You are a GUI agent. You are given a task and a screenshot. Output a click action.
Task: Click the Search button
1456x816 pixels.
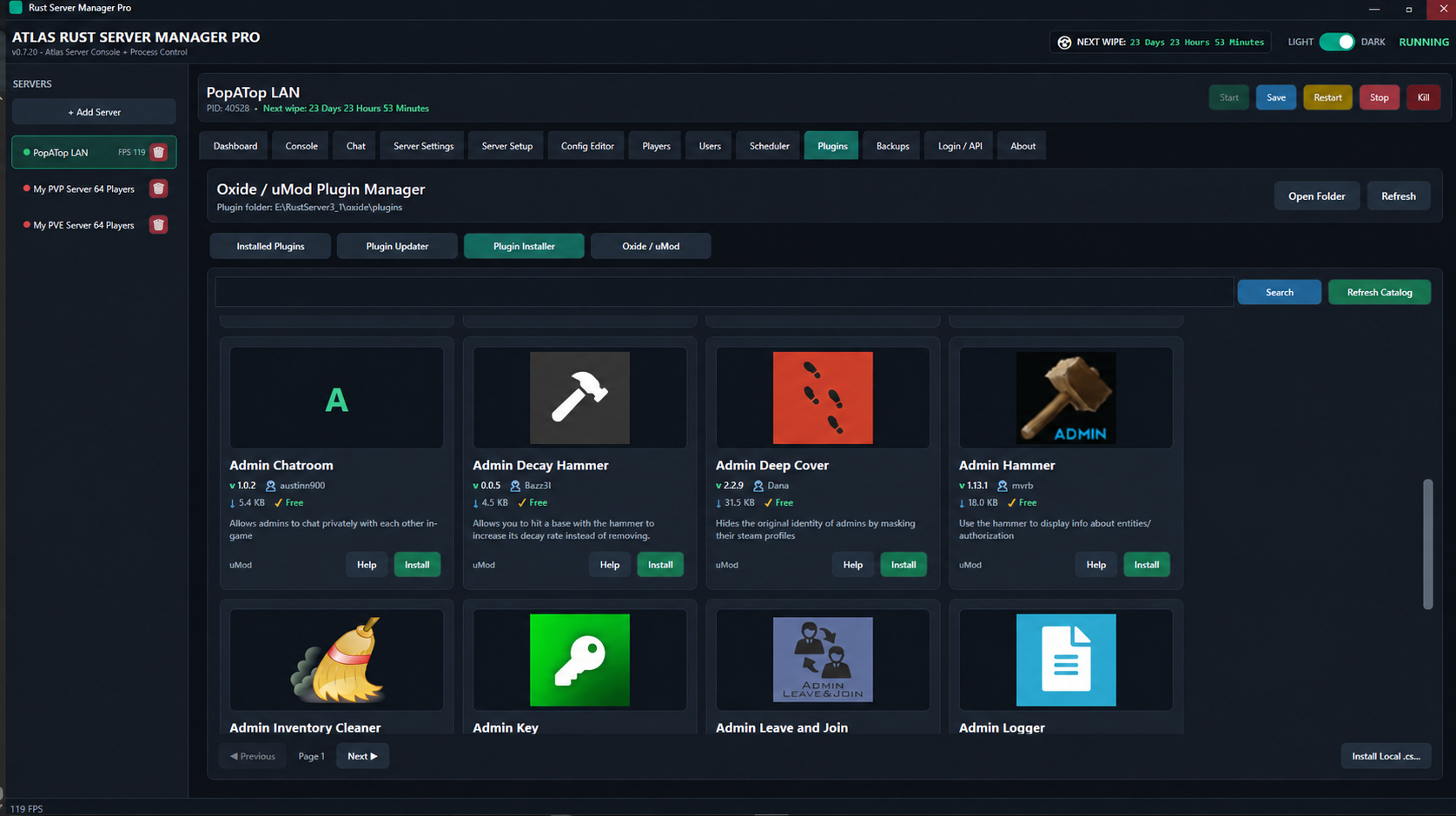tap(1279, 292)
